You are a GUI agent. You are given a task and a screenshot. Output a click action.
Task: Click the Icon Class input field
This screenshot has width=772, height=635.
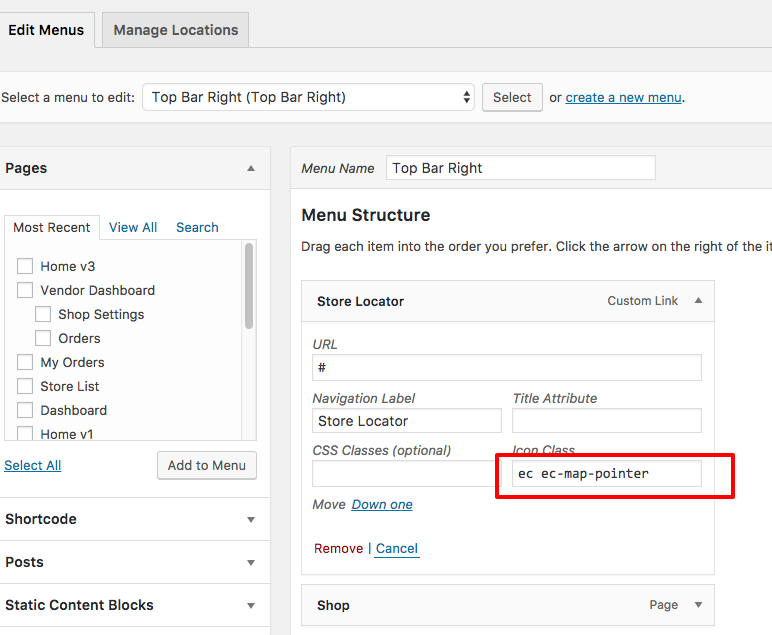(x=607, y=474)
